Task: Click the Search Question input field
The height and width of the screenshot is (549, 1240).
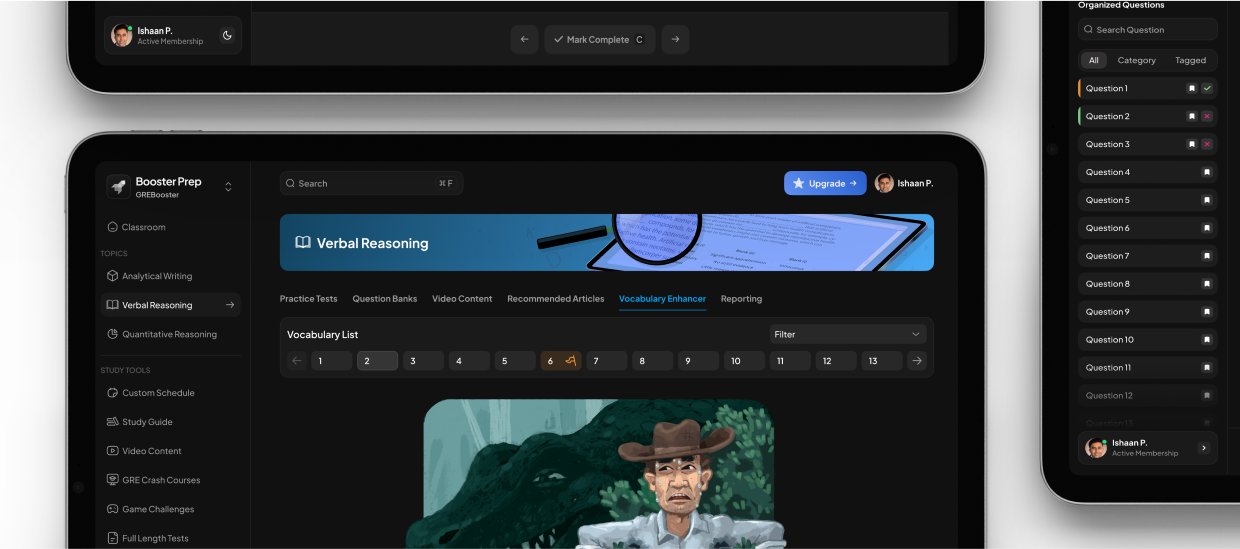Action: tap(1148, 30)
